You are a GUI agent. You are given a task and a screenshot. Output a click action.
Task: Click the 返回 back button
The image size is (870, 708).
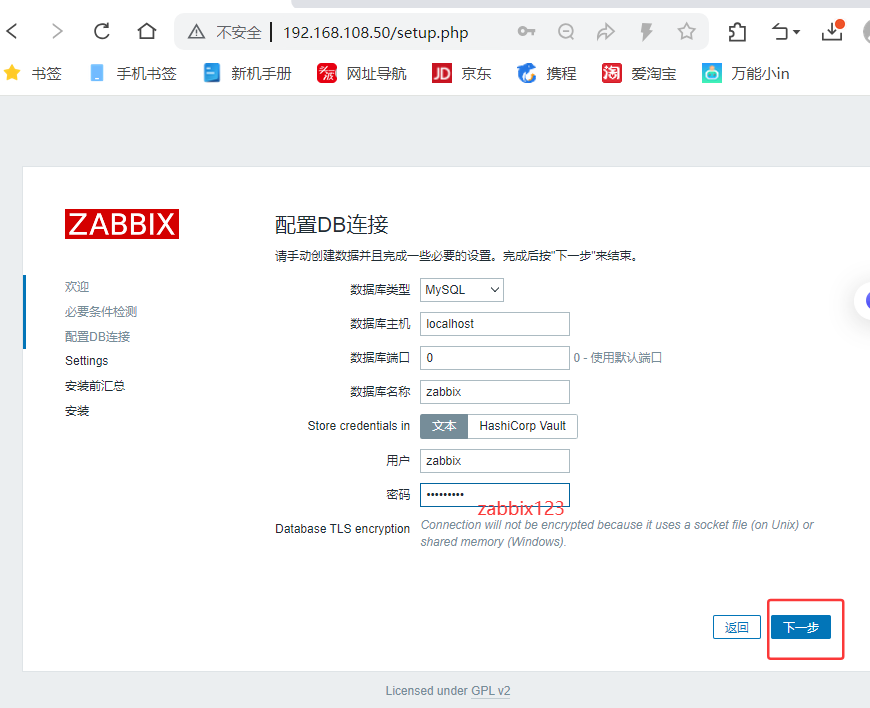tap(736, 627)
